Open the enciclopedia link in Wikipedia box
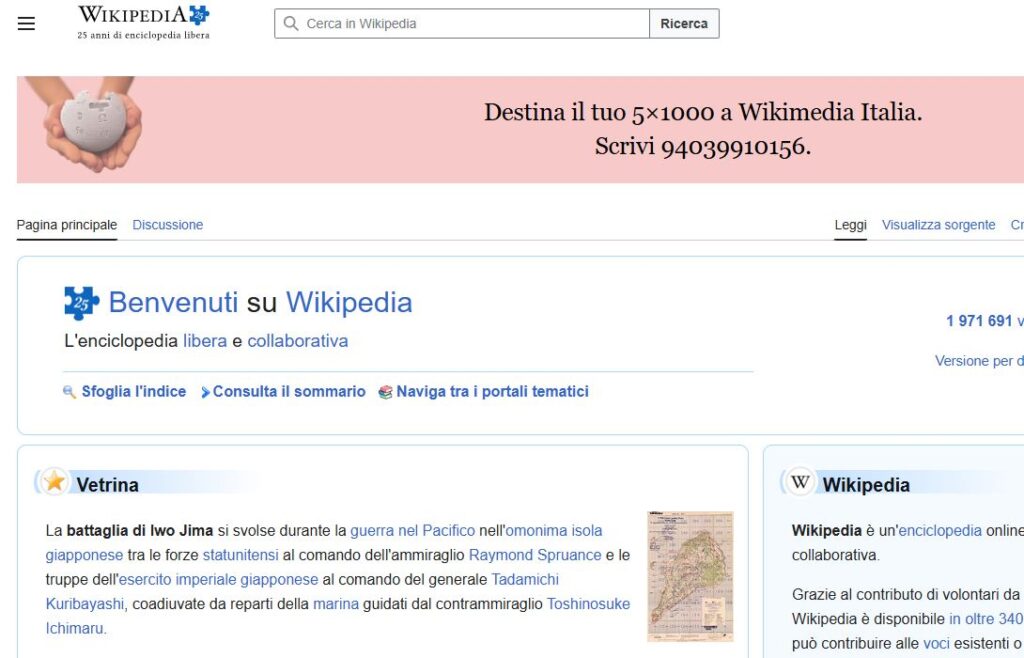This screenshot has height=658, width=1024. point(940,531)
